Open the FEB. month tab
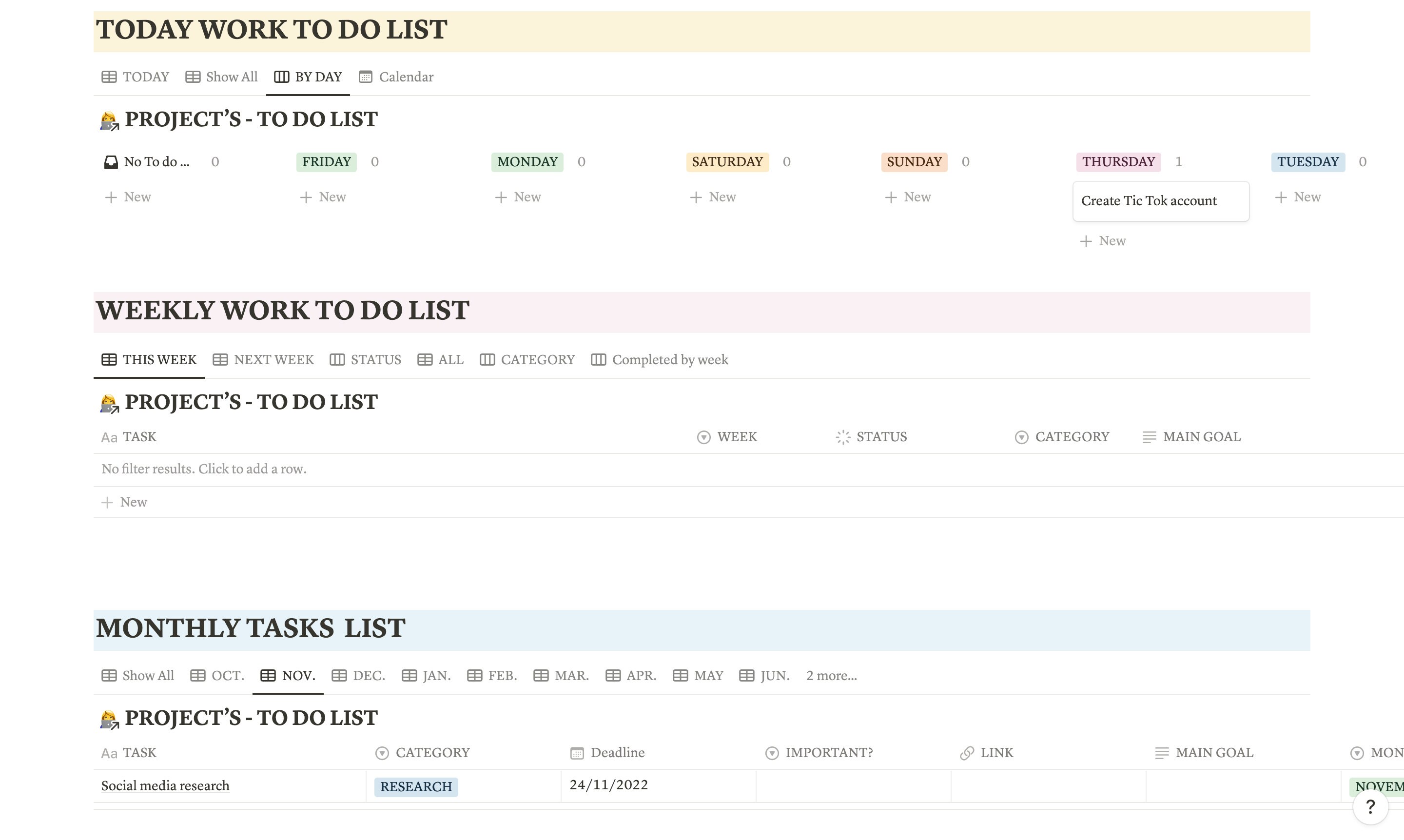Image resolution: width=1404 pixels, height=840 pixels. click(x=492, y=676)
